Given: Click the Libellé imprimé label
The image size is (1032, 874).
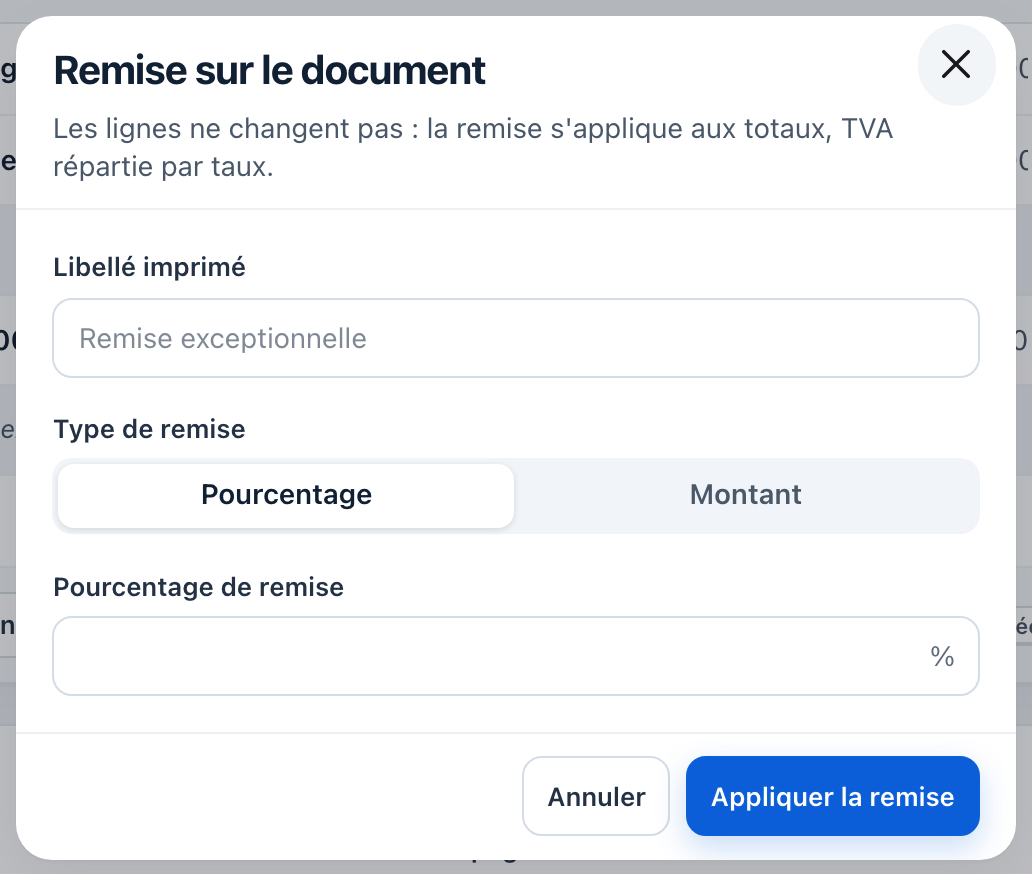Looking at the screenshot, I should coord(149,267).
